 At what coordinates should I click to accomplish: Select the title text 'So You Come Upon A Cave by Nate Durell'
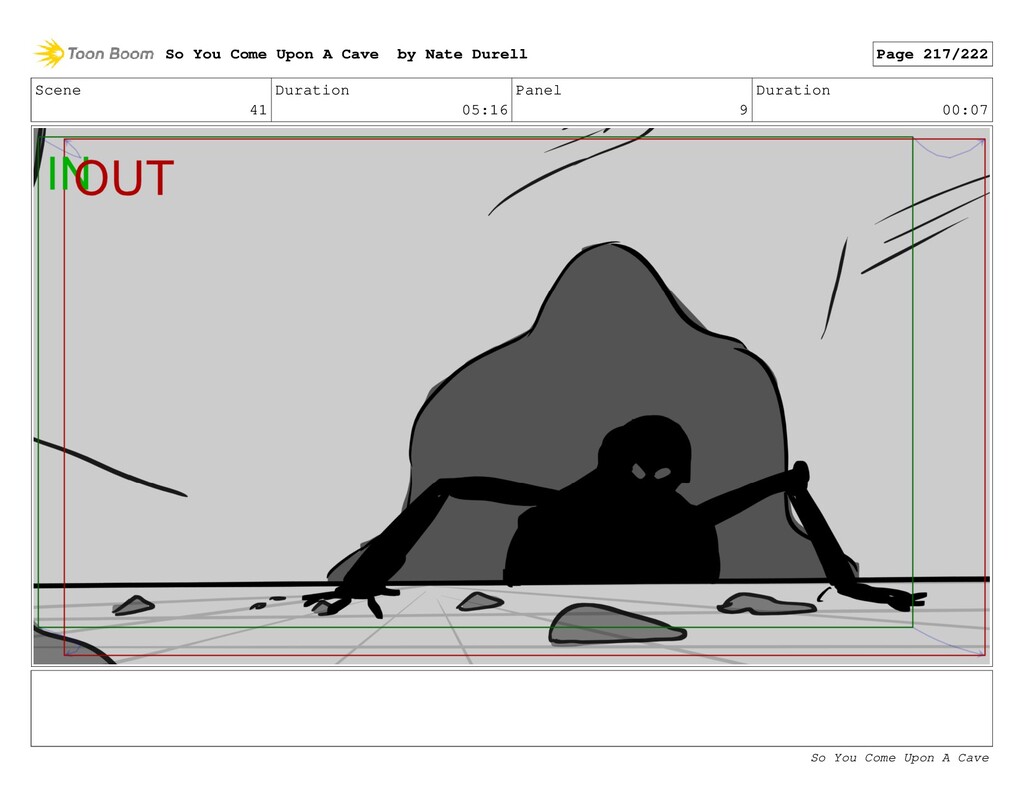346,54
